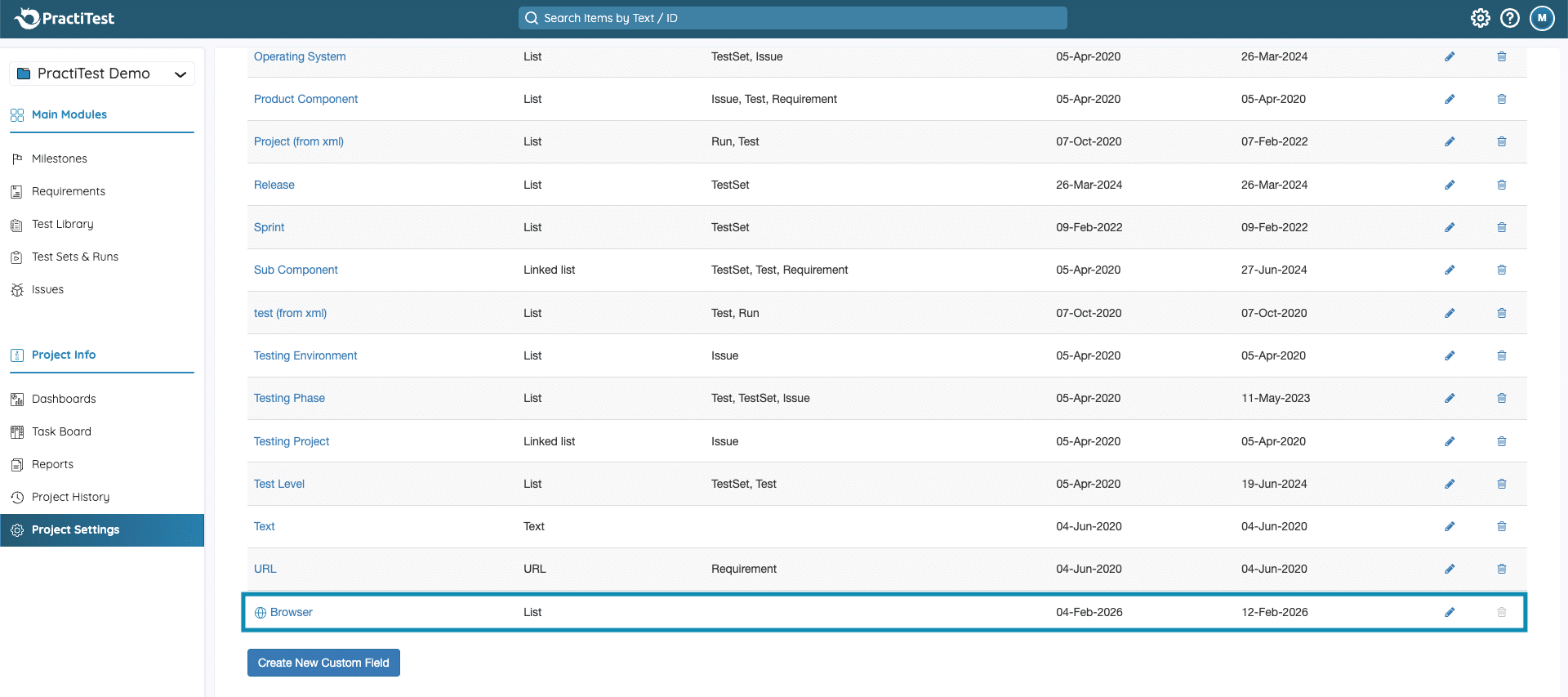Delete the Product Component field trash icon

coord(1501,99)
